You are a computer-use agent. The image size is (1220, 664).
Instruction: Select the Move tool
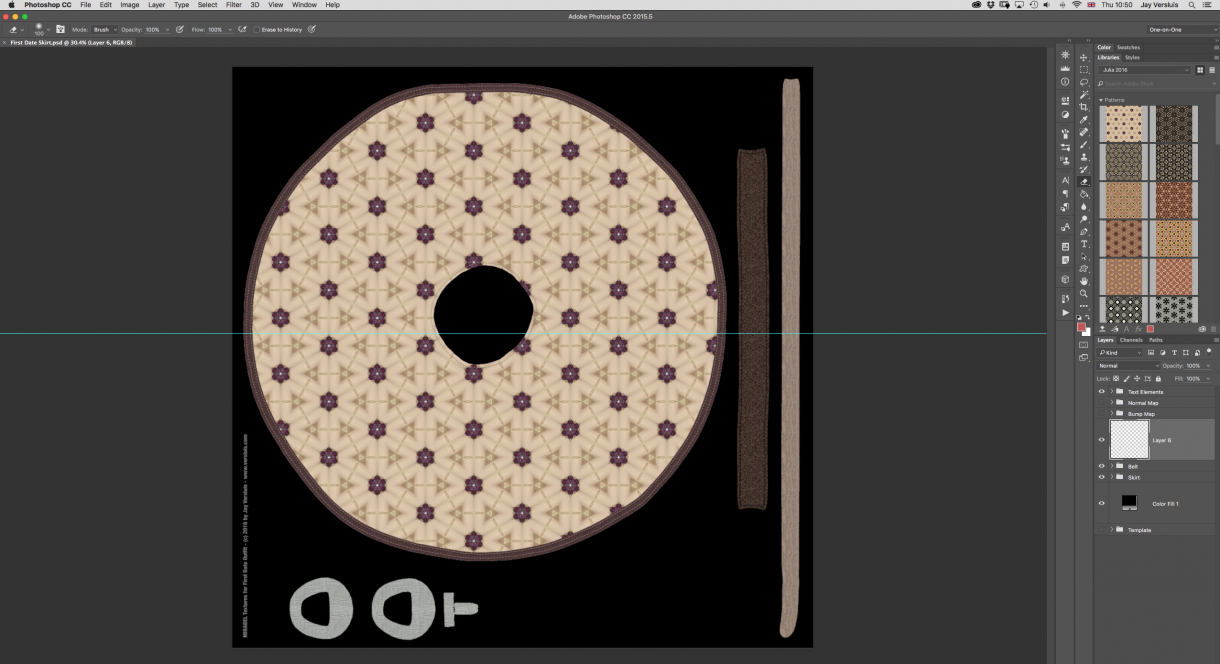tap(1083, 59)
